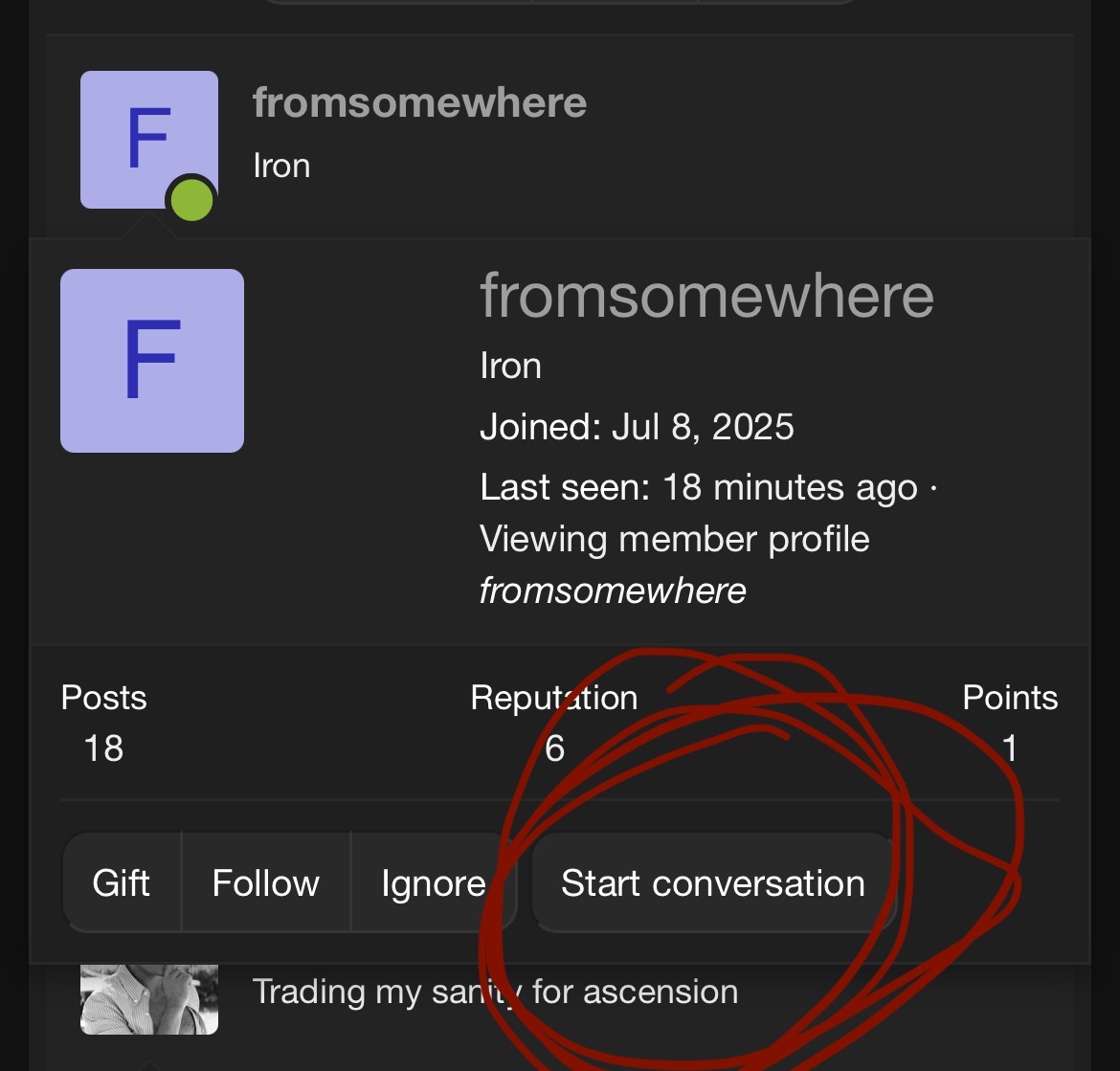Open the Reputation value of 6
The image size is (1120, 1071).
tap(554, 747)
